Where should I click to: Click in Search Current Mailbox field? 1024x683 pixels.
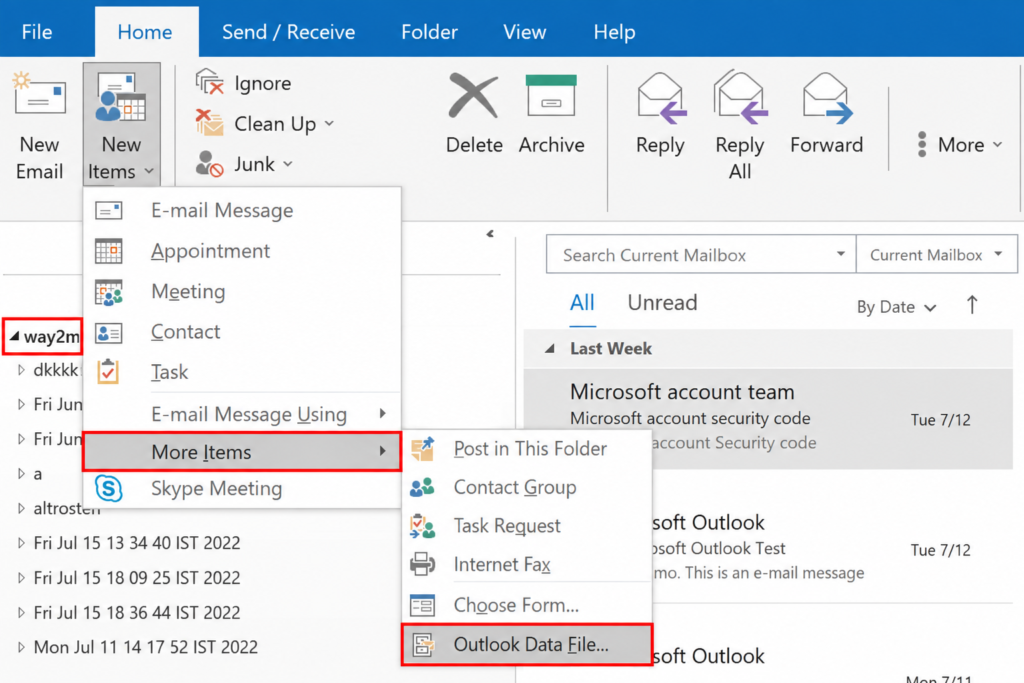[x=692, y=255]
